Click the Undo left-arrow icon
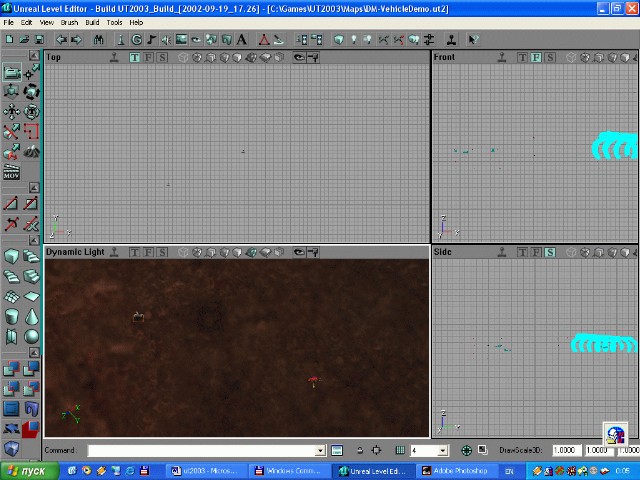The width and height of the screenshot is (640, 480). pyautogui.click(x=62, y=40)
